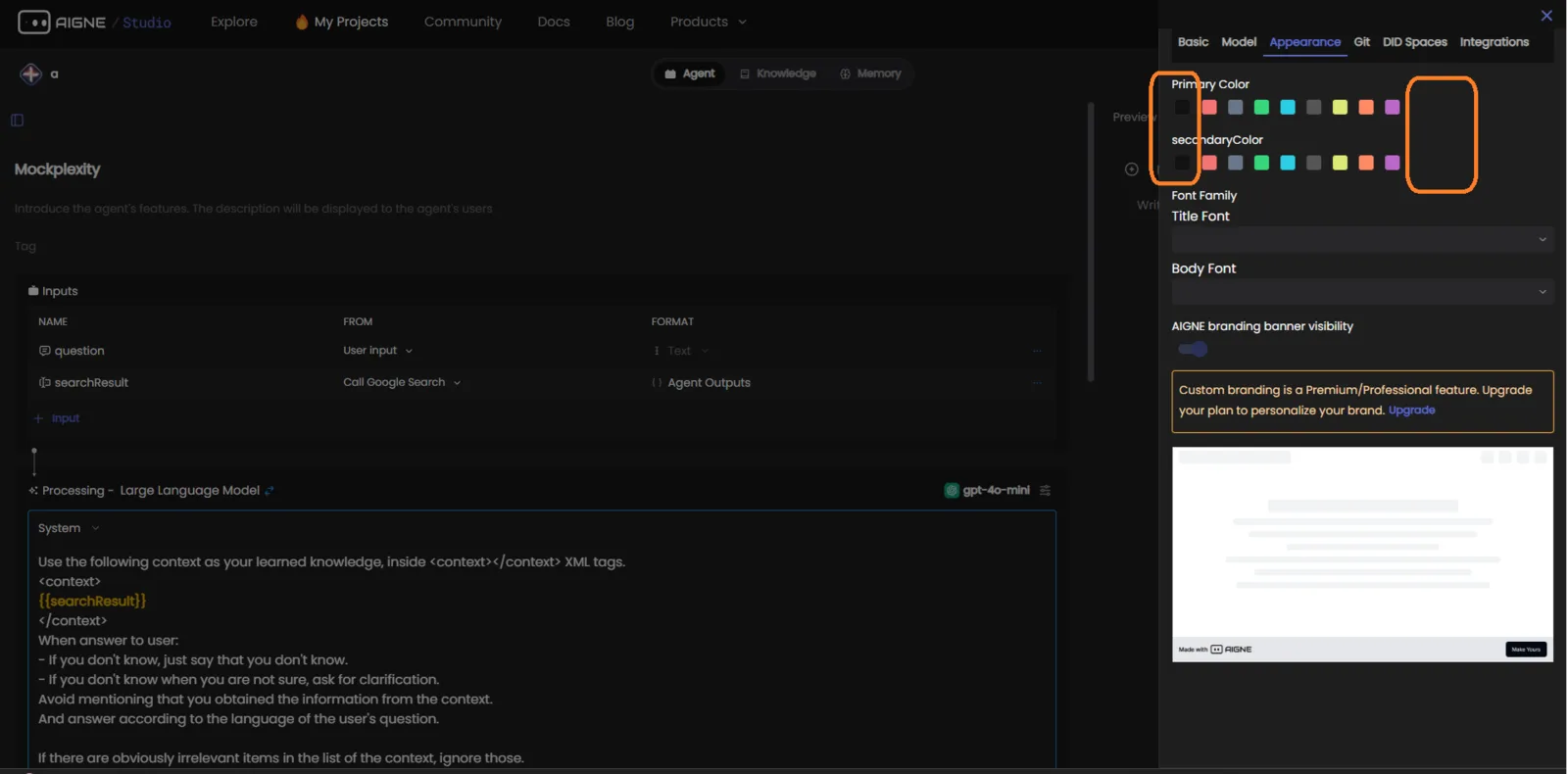This screenshot has width=1568, height=774.
Task: Click the Tag input field
Action: (25, 247)
